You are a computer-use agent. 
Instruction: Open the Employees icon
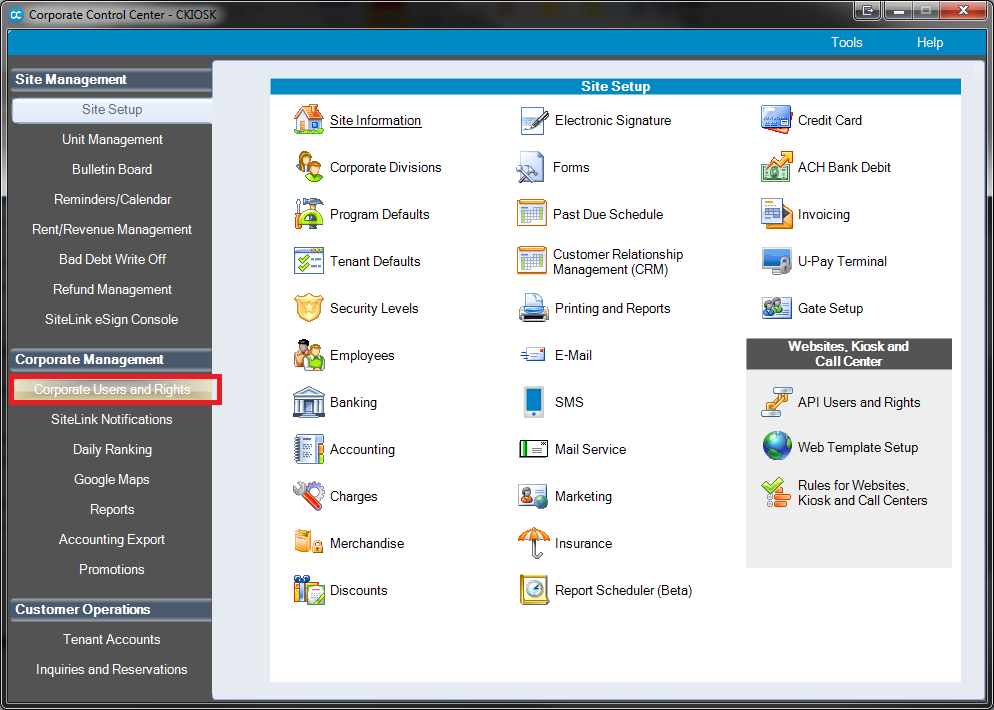point(309,355)
